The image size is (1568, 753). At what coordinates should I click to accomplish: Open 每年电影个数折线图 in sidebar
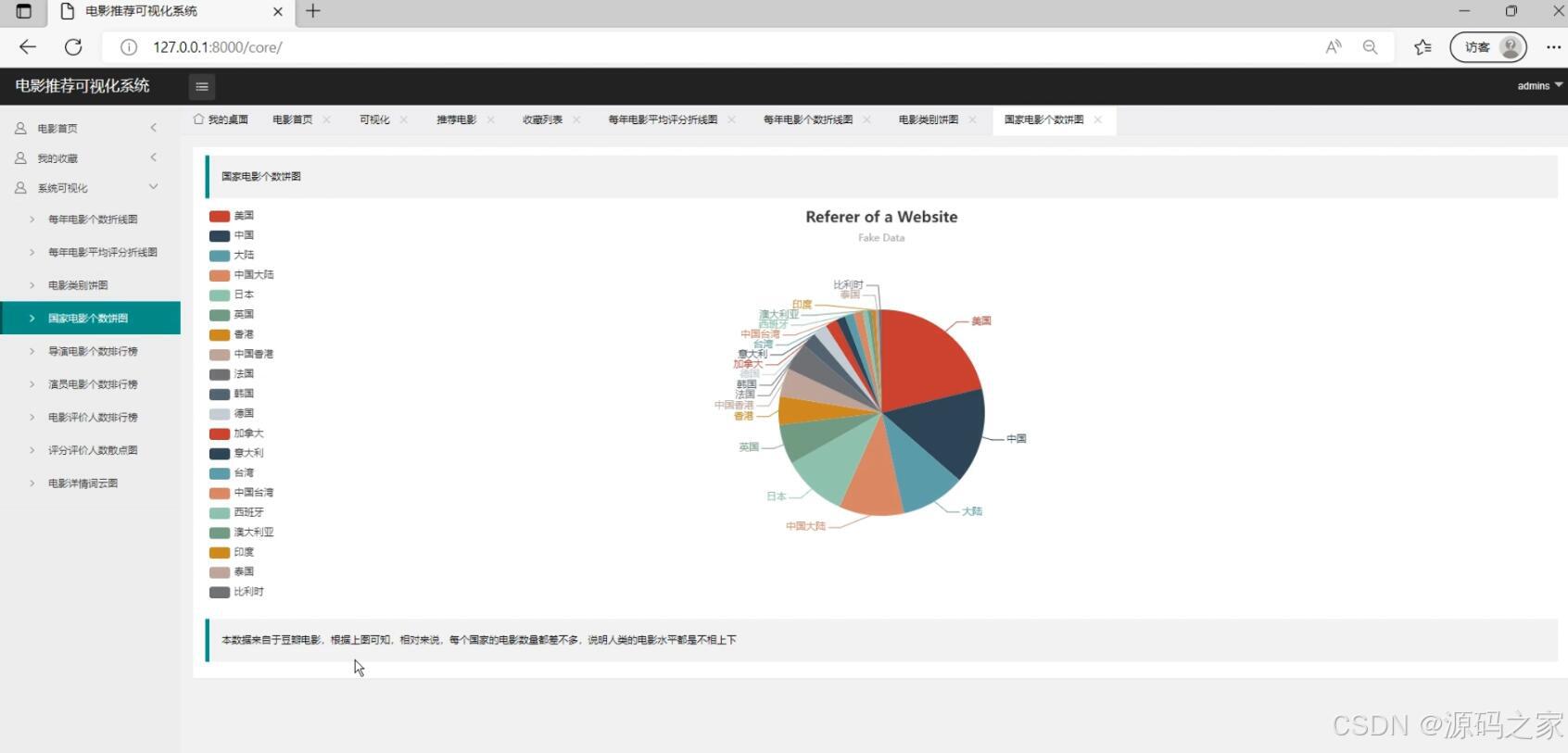(x=90, y=220)
